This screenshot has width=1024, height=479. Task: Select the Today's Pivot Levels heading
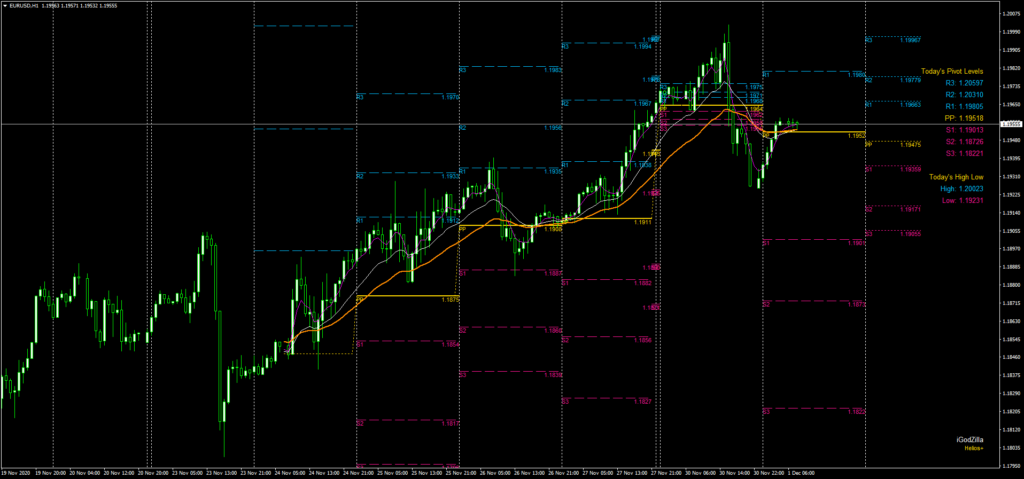point(952,71)
